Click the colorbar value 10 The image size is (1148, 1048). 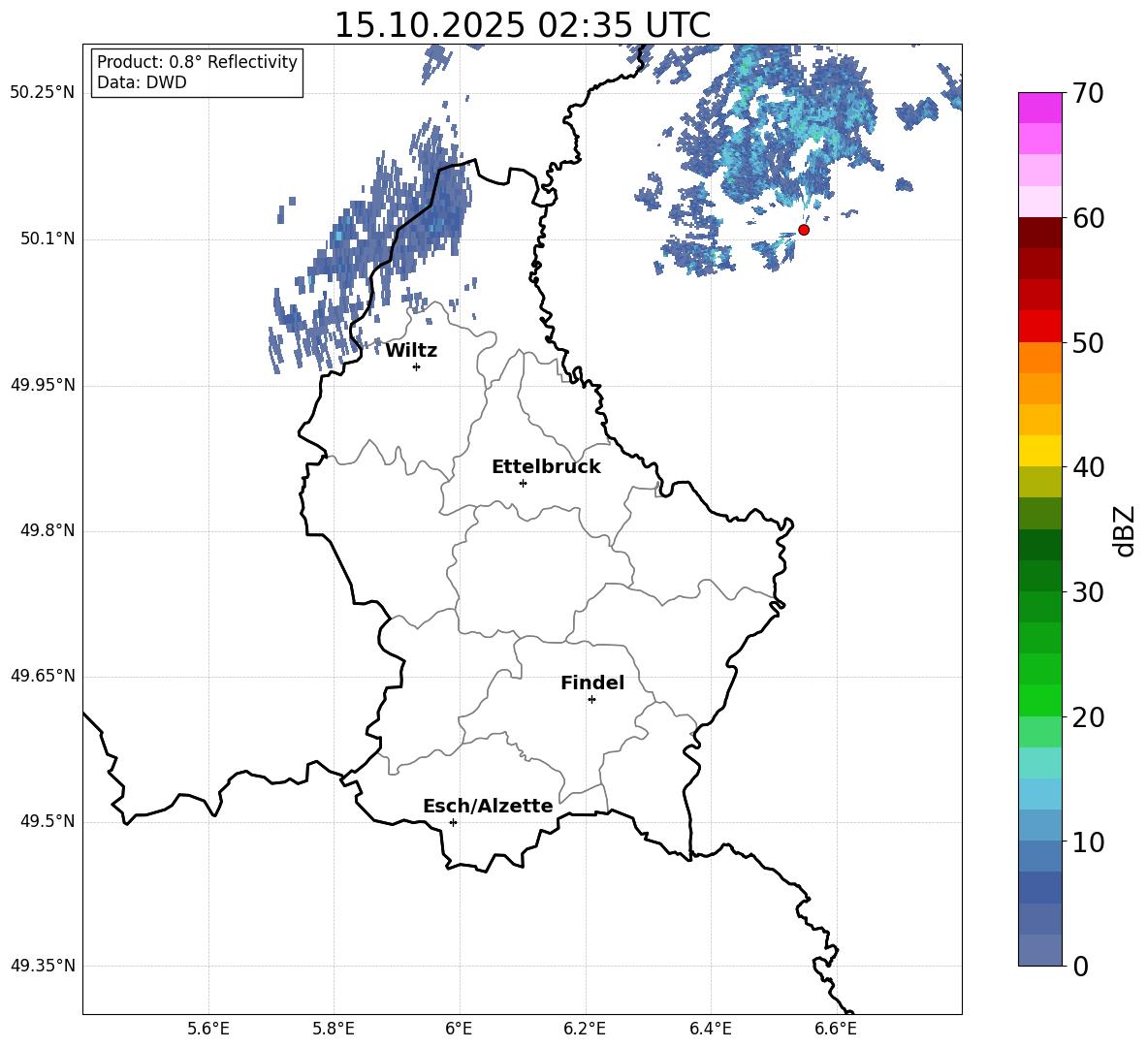(1088, 842)
